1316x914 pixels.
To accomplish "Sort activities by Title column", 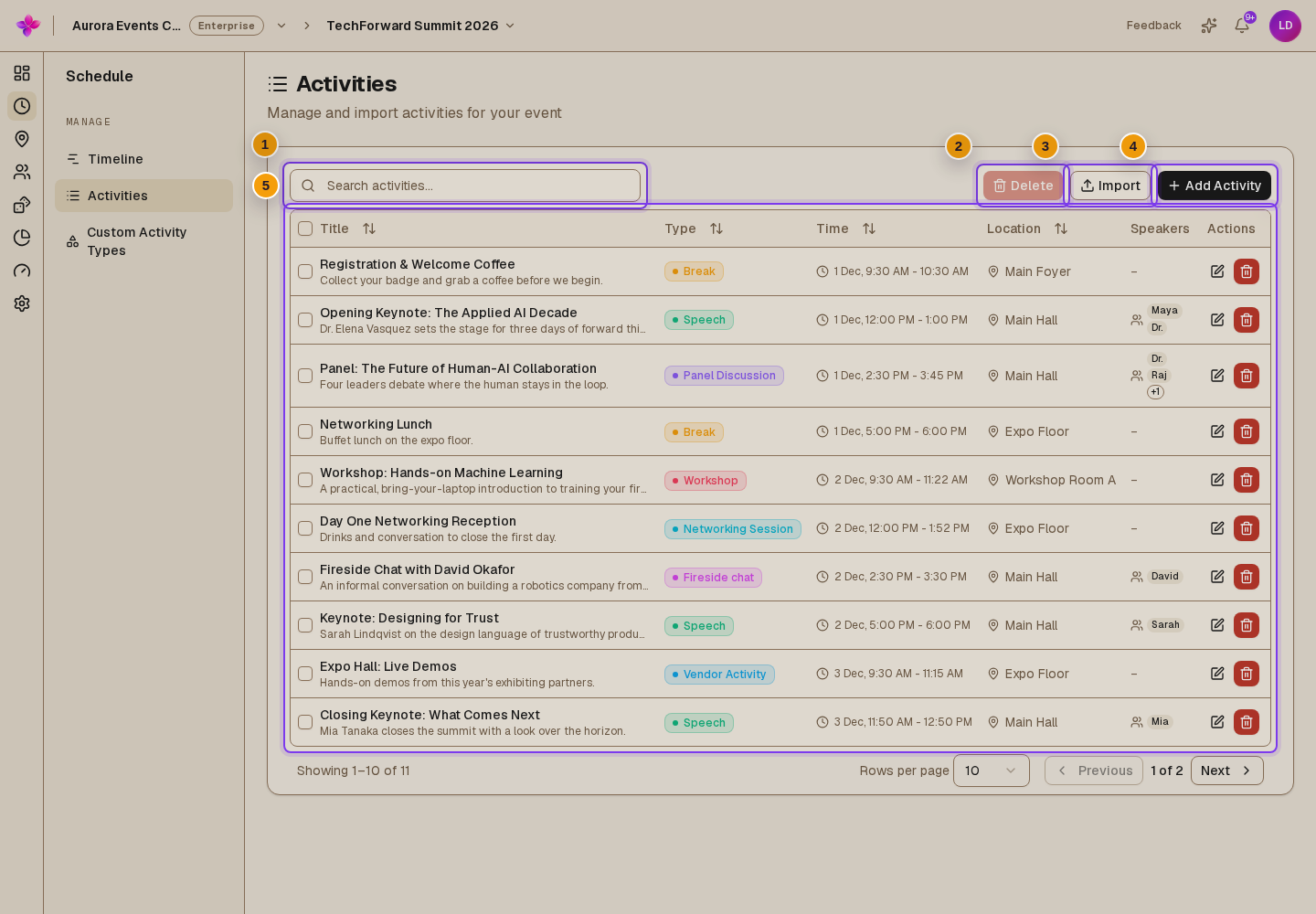I will pos(369,228).
